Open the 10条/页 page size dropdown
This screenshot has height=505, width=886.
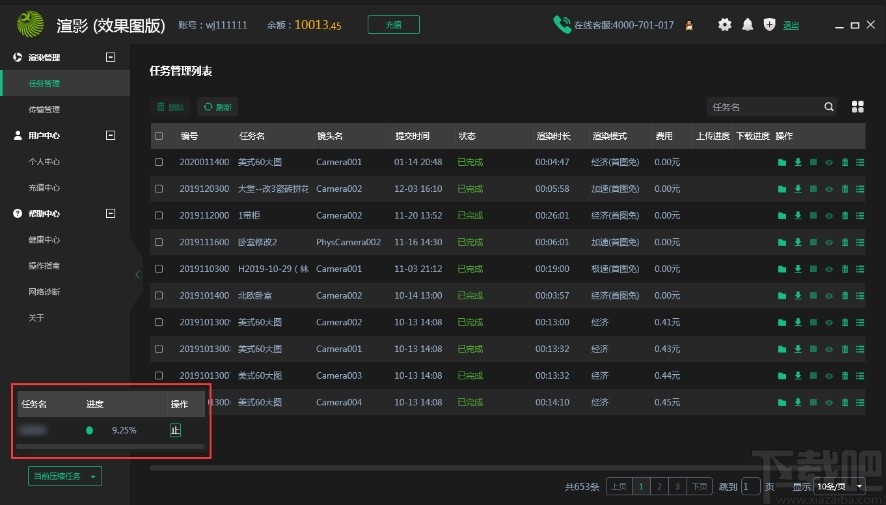tap(839, 486)
